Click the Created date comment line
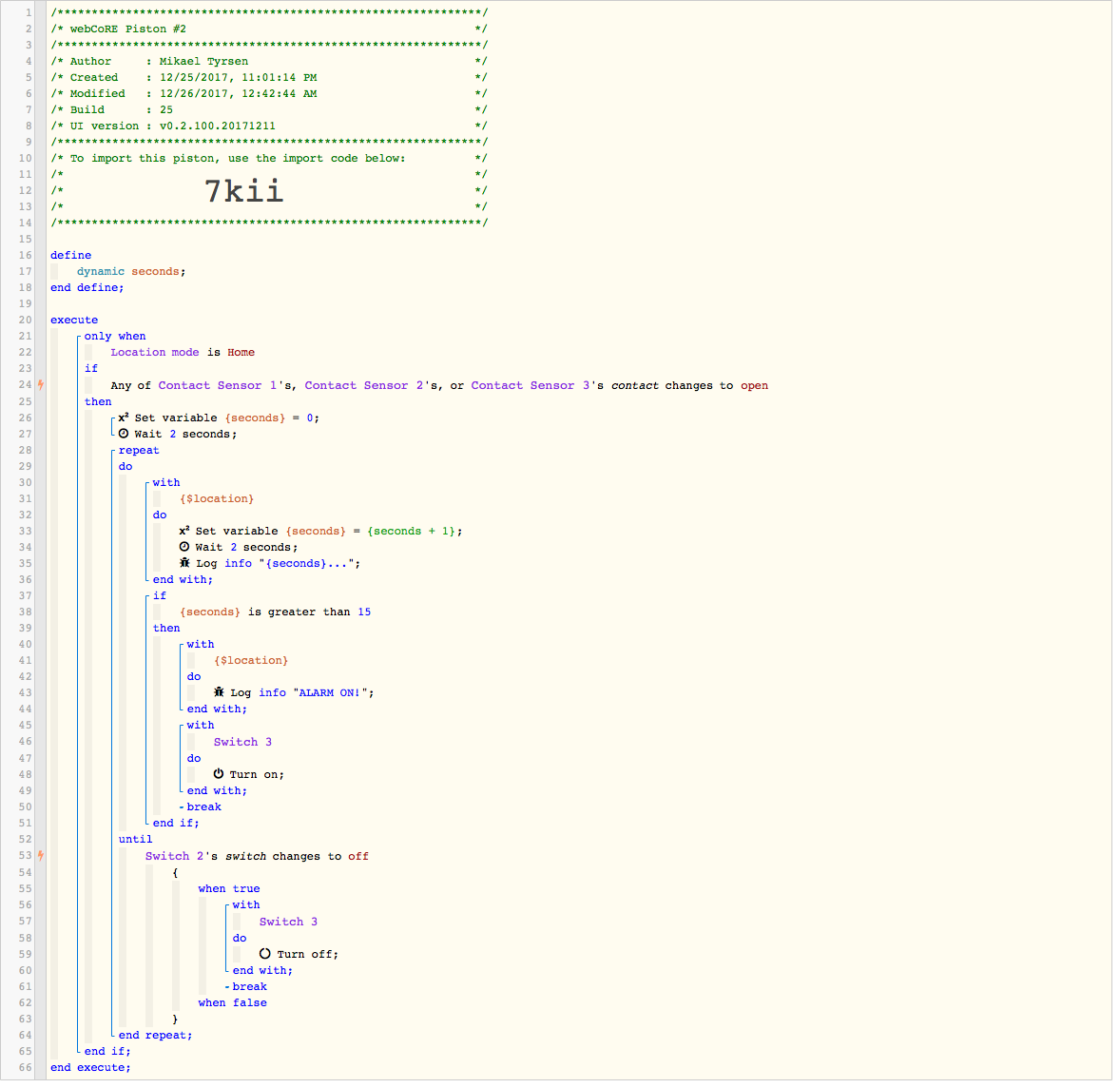The width and height of the screenshot is (1120, 1088). [x=269, y=77]
